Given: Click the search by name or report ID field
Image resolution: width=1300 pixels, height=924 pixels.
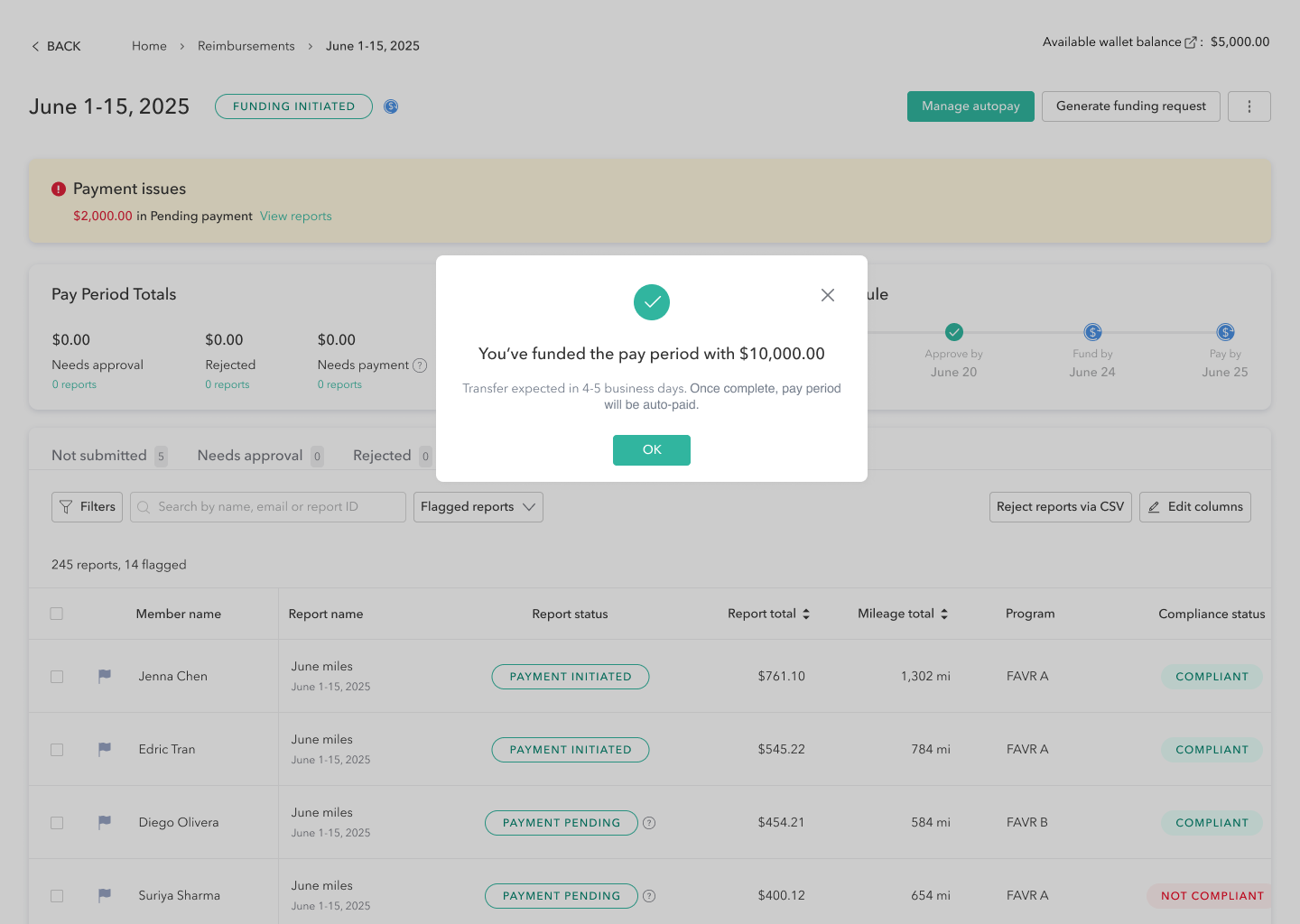Looking at the screenshot, I should point(268,507).
